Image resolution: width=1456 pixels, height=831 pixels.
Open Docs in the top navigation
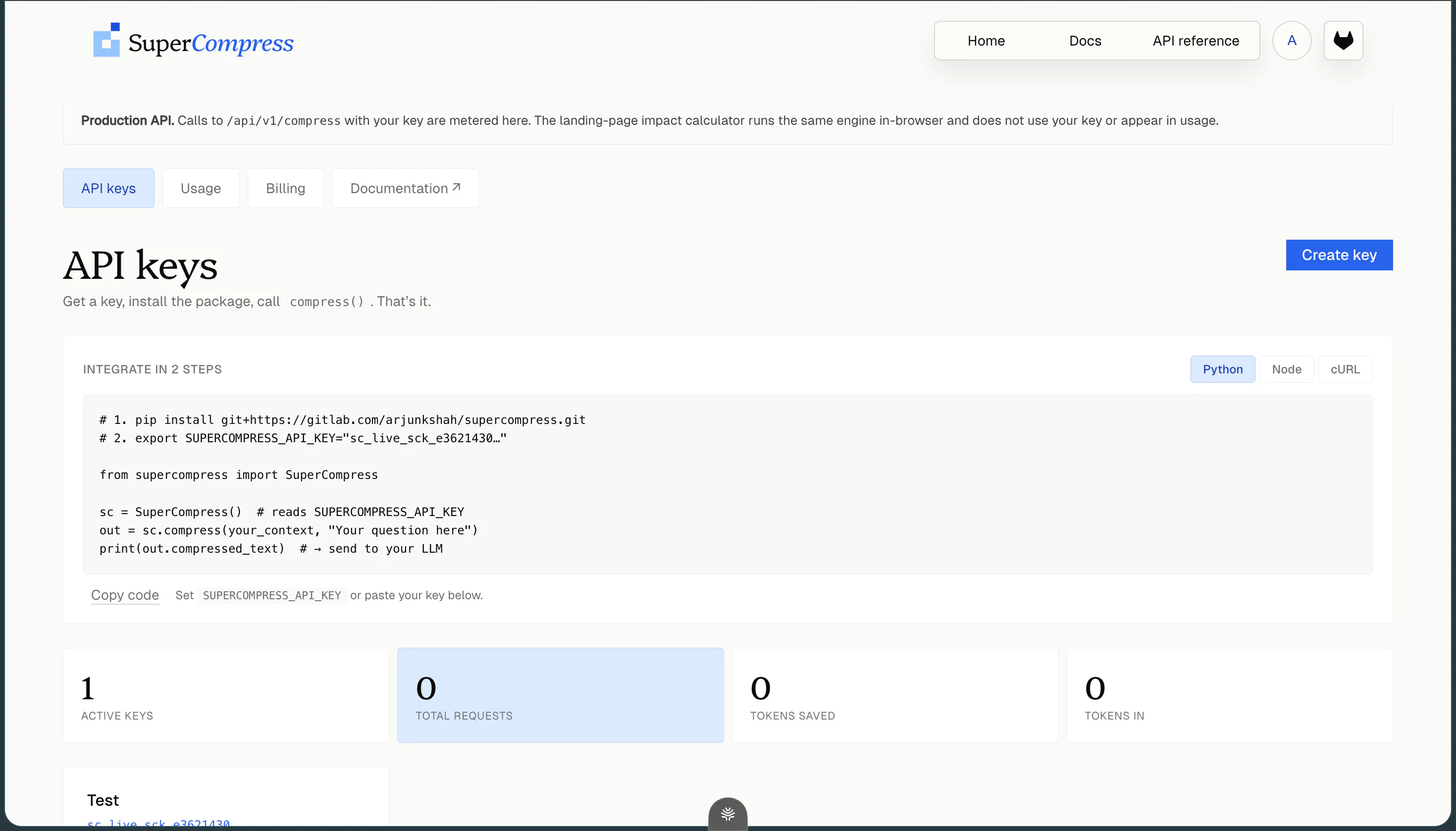pyautogui.click(x=1085, y=41)
